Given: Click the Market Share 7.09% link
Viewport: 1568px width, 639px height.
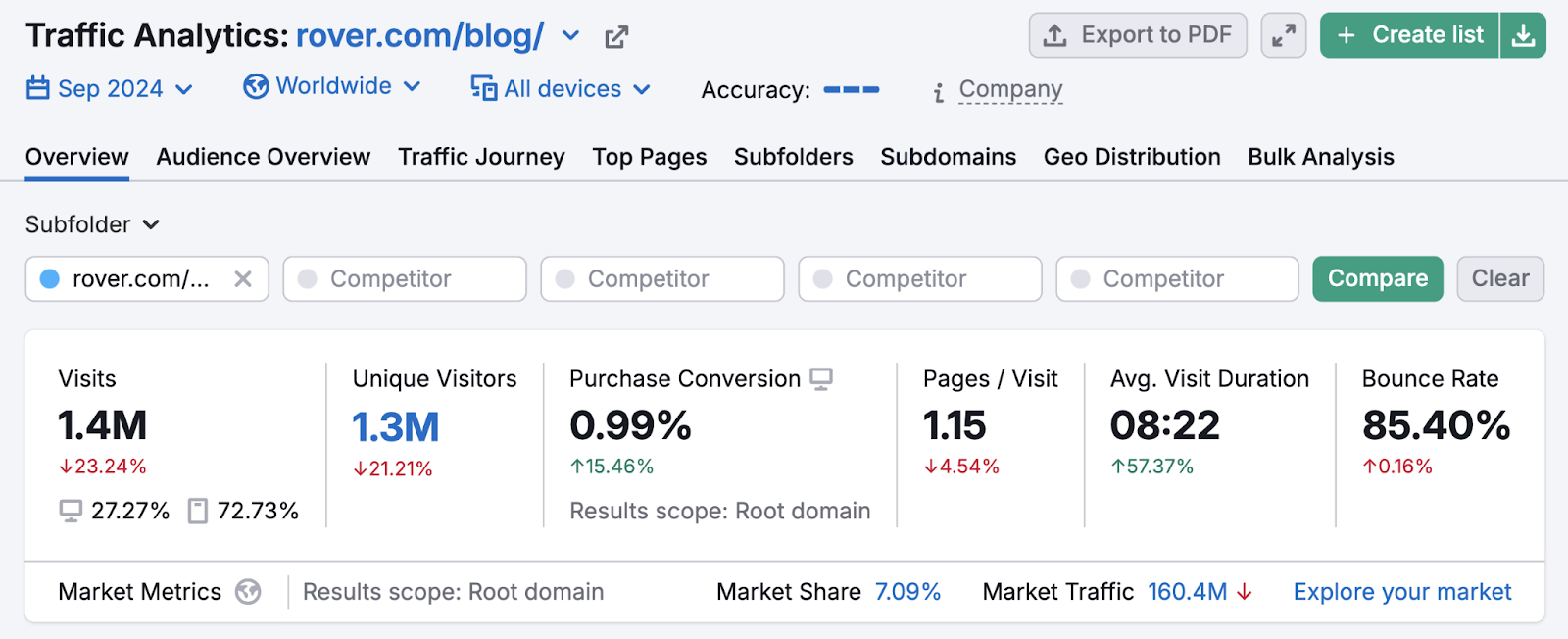Looking at the screenshot, I should (907, 592).
